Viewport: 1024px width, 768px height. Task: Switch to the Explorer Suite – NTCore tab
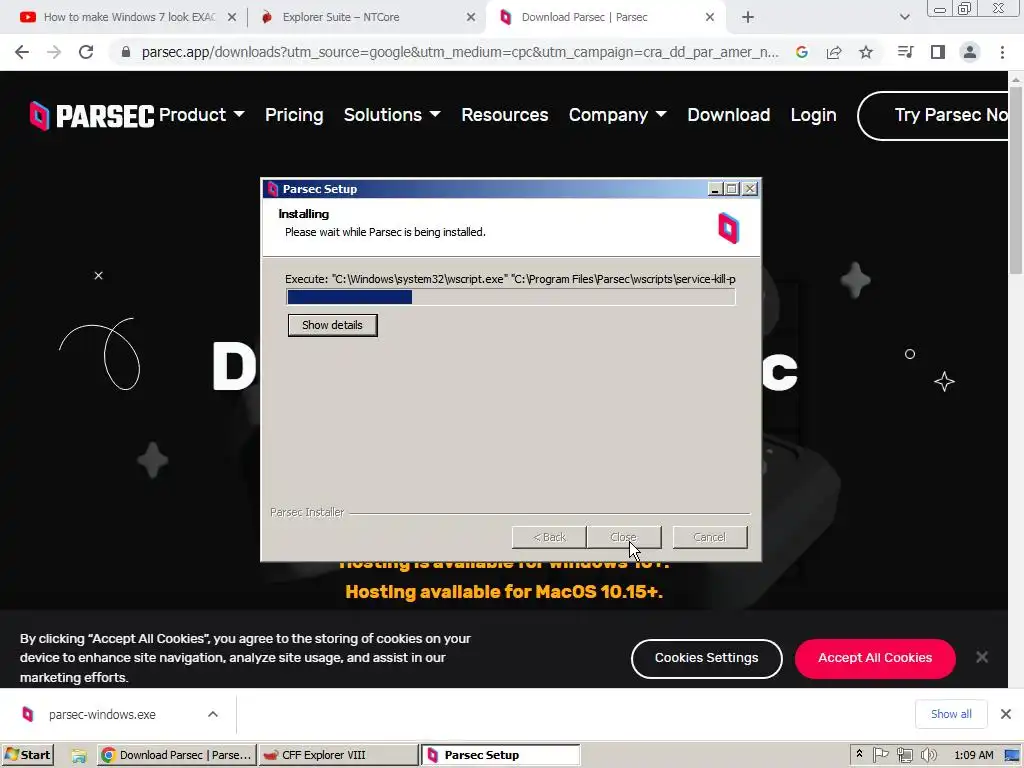[366, 18]
